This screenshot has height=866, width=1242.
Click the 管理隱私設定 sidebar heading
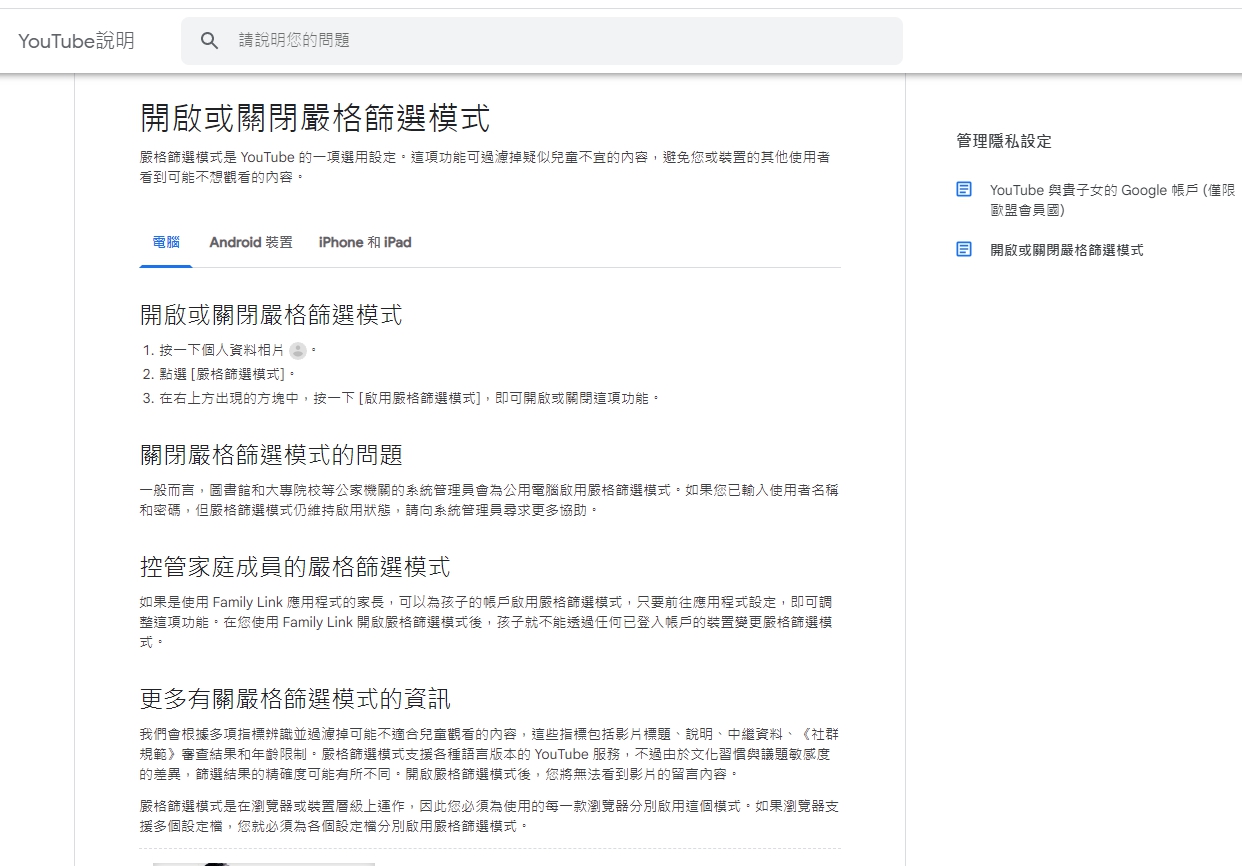(x=1004, y=141)
